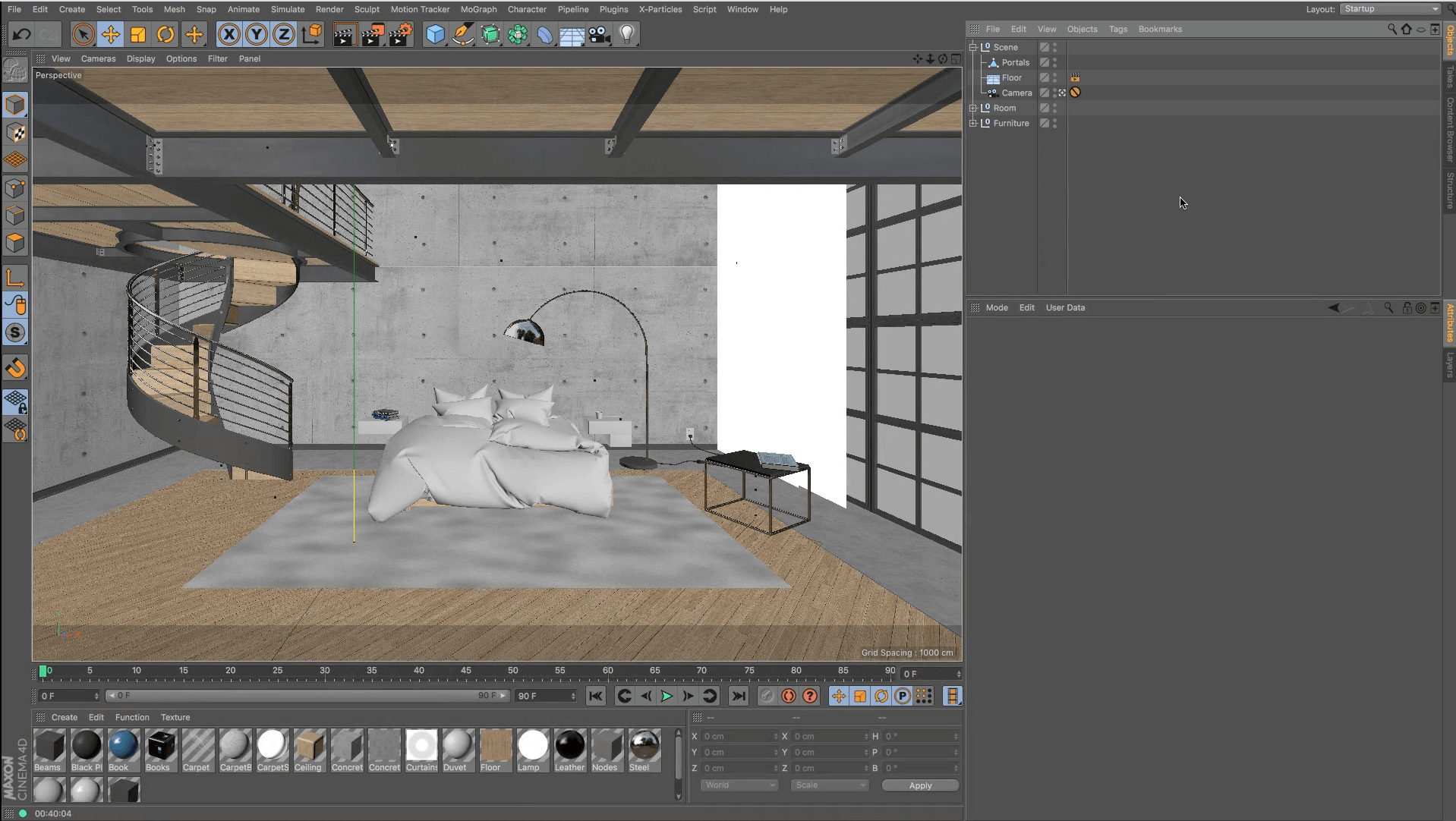Toggle visibility dots for Floor object

pyautogui.click(x=1054, y=77)
